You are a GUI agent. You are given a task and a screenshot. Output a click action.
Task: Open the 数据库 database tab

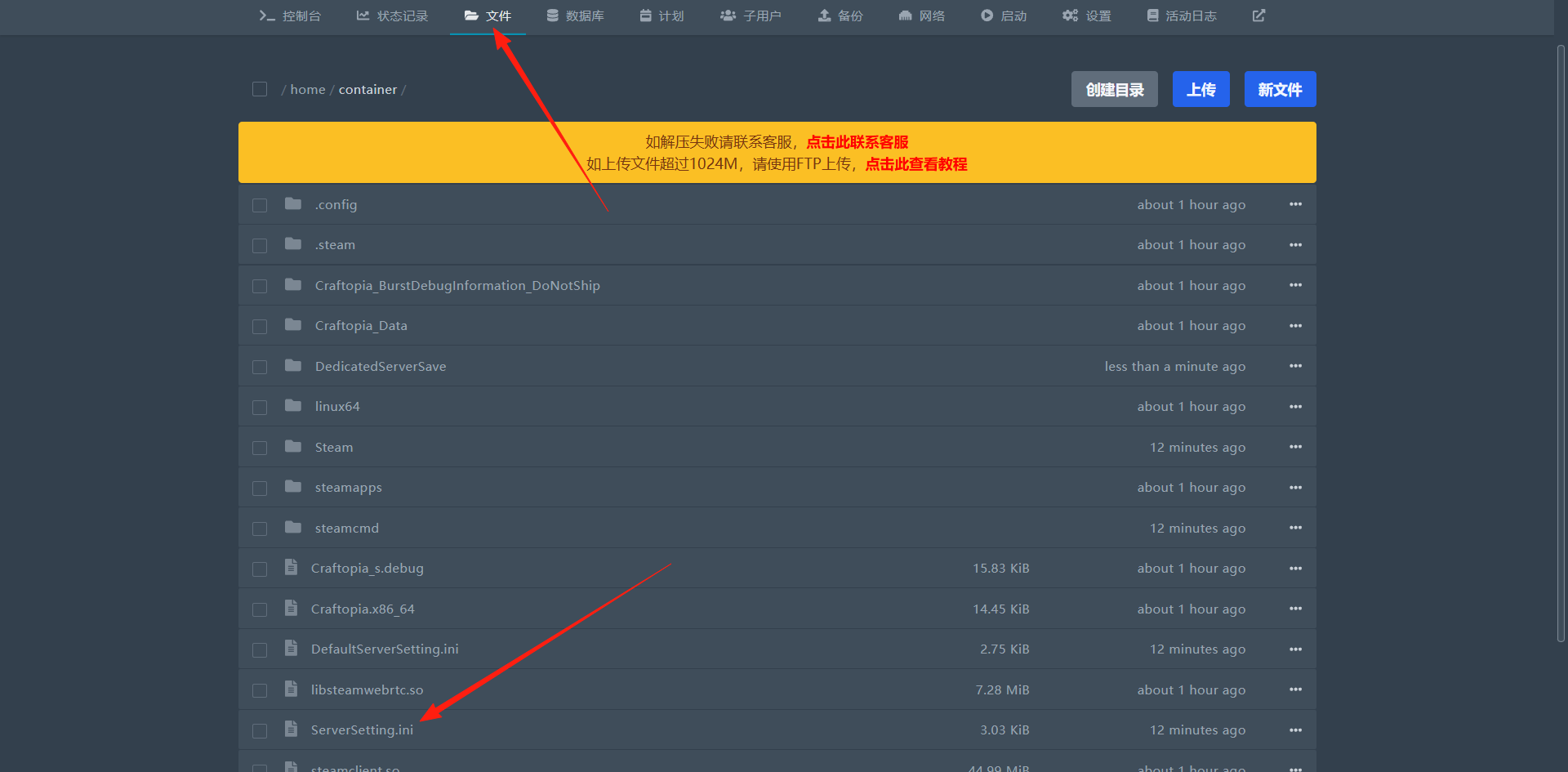click(576, 16)
